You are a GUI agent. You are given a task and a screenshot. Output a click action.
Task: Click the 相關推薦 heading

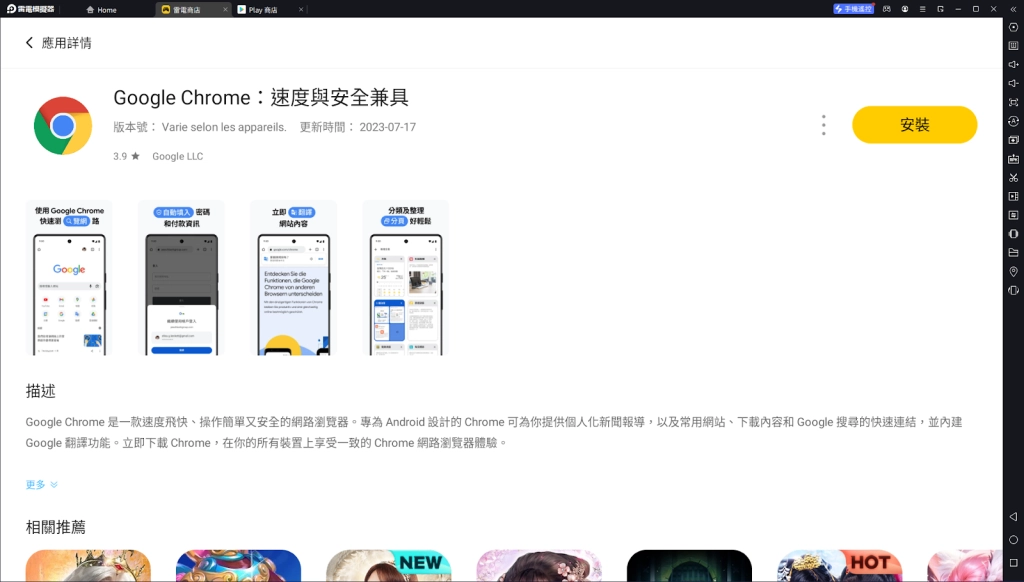56,526
